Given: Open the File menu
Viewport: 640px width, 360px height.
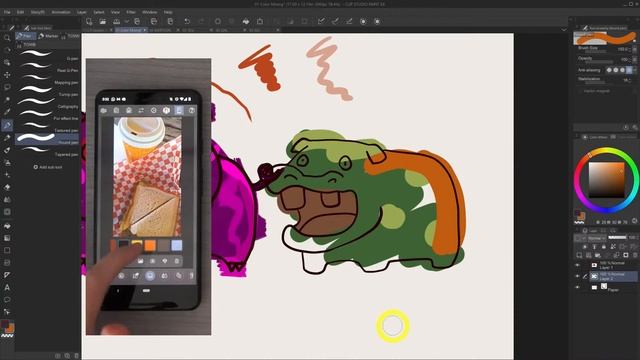Looking at the screenshot, I should click(x=7, y=12).
